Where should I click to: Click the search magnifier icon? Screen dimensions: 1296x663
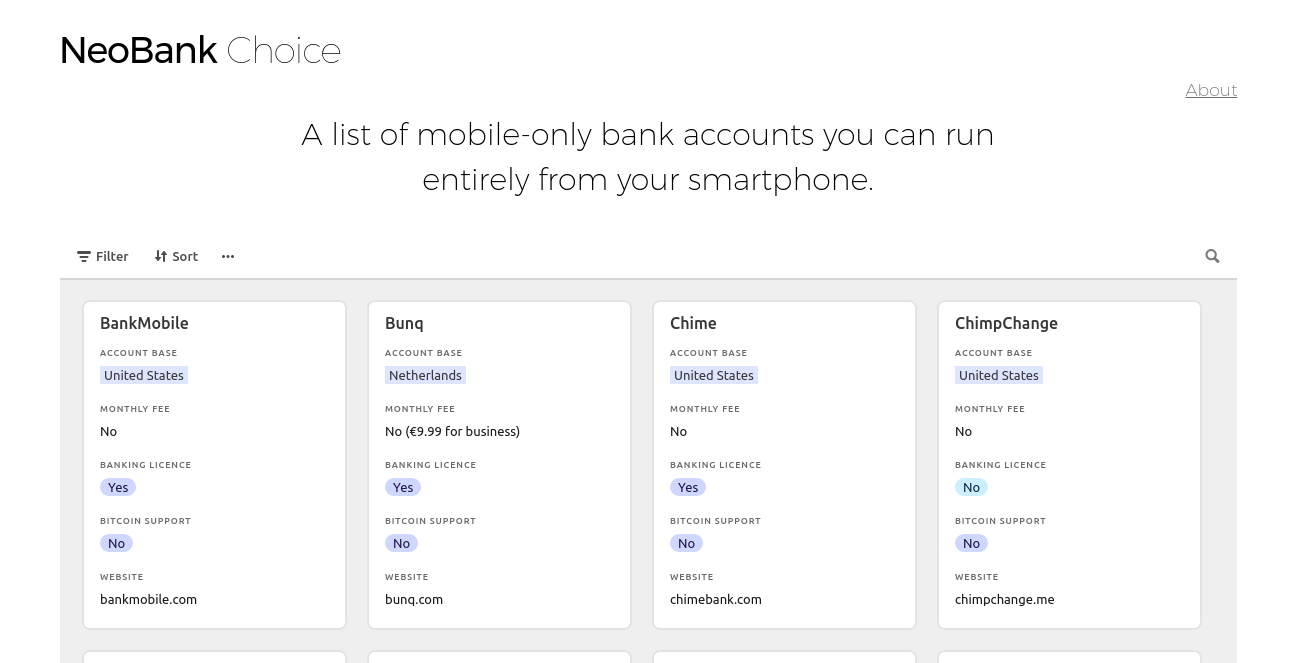[x=1212, y=256]
